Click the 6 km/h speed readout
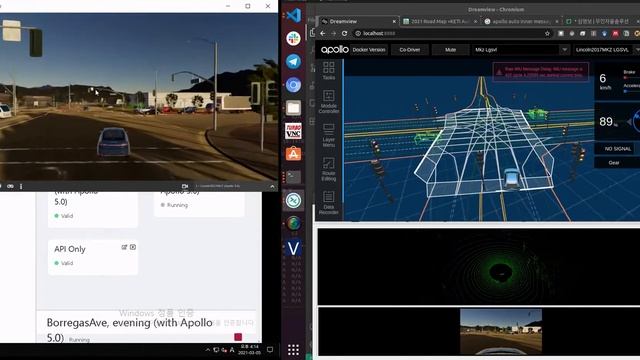640x360 pixels. click(605, 82)
